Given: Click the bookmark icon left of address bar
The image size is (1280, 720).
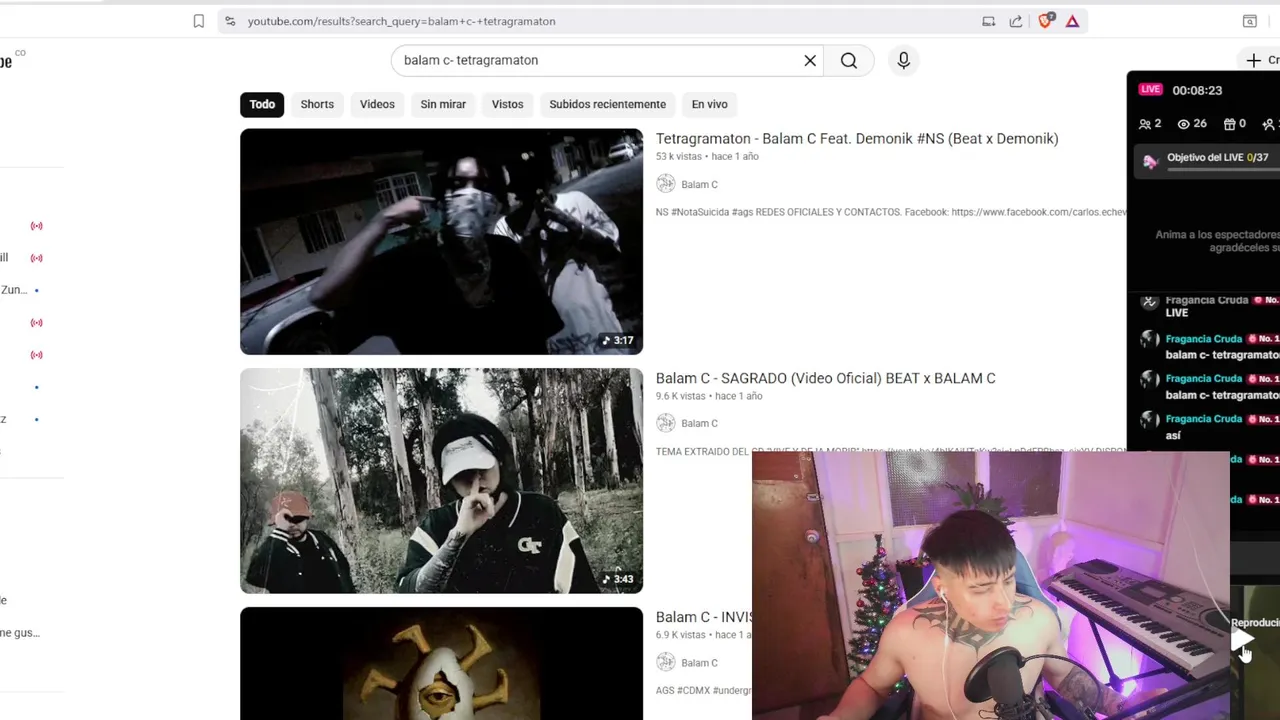Looking at the screenshot, I should [x=199, y=21].
